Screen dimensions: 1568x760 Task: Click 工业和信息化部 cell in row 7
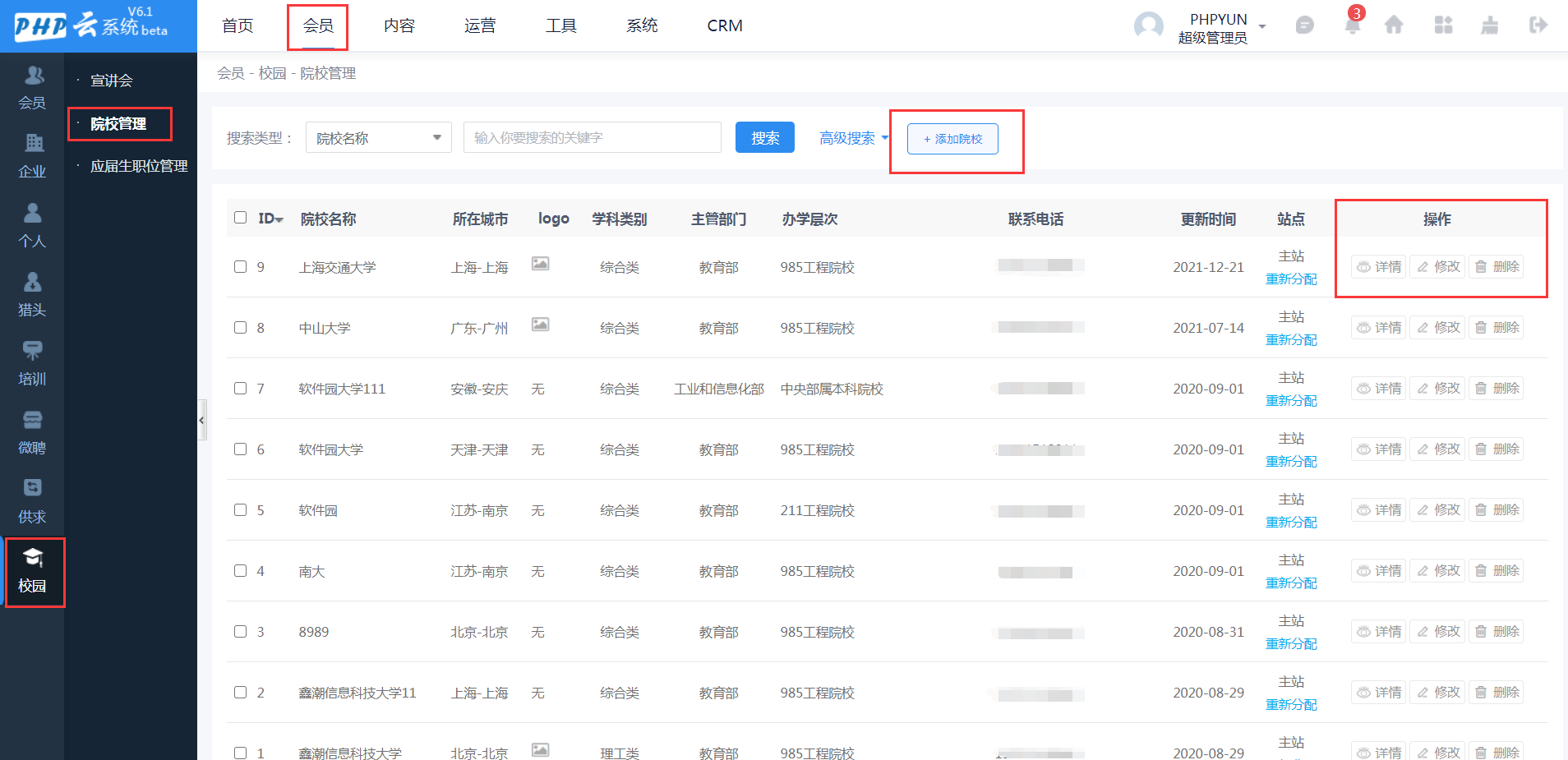pos(719,389)
